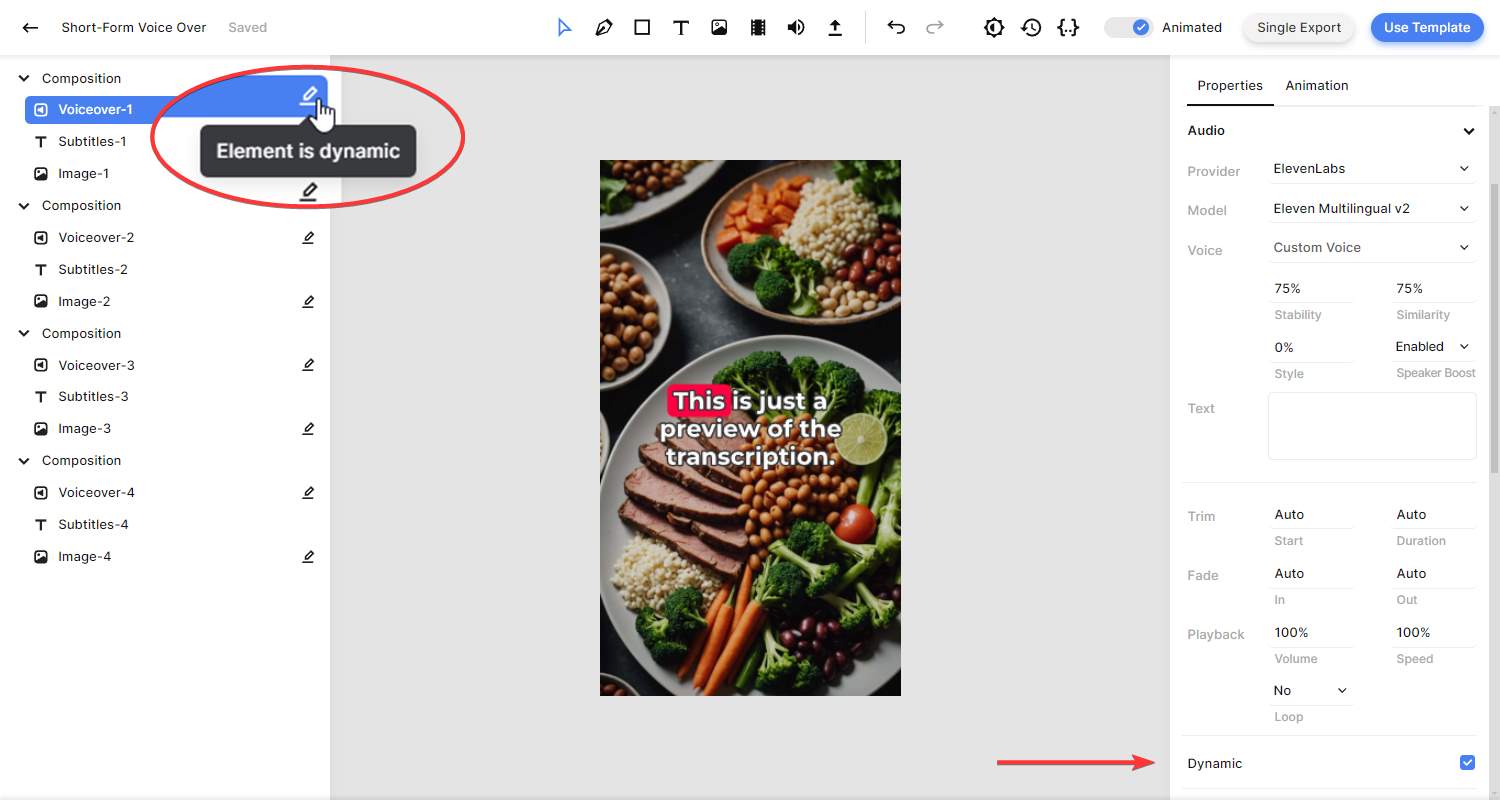Toggle dynamic pencil icon on Voiceover-3
Image resolution: width=1500 pixels, height=800 pixels.
click(308, 365)
